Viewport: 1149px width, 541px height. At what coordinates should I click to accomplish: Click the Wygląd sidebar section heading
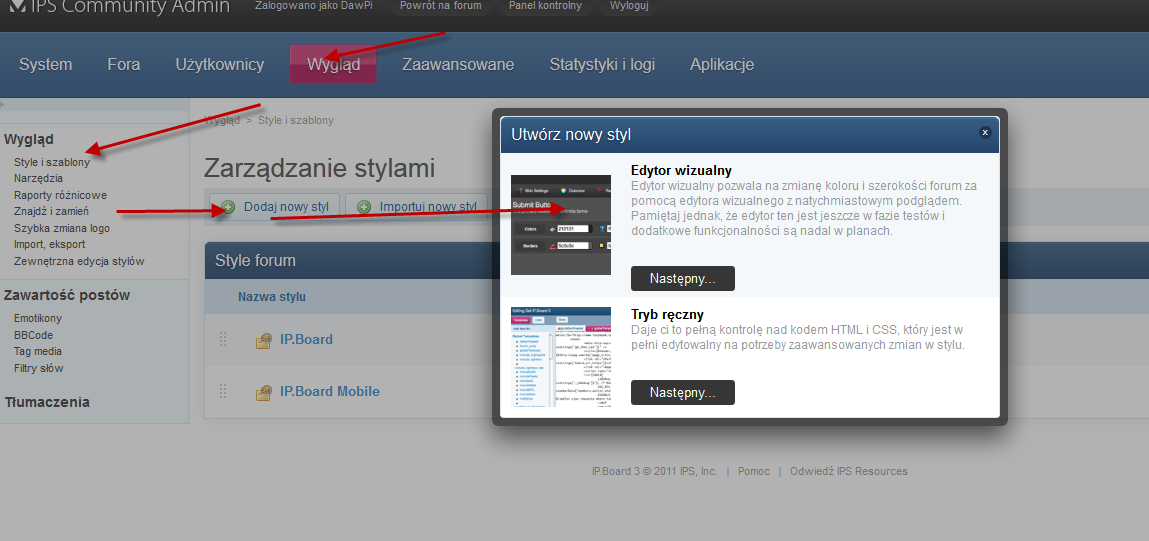point(29,139)
